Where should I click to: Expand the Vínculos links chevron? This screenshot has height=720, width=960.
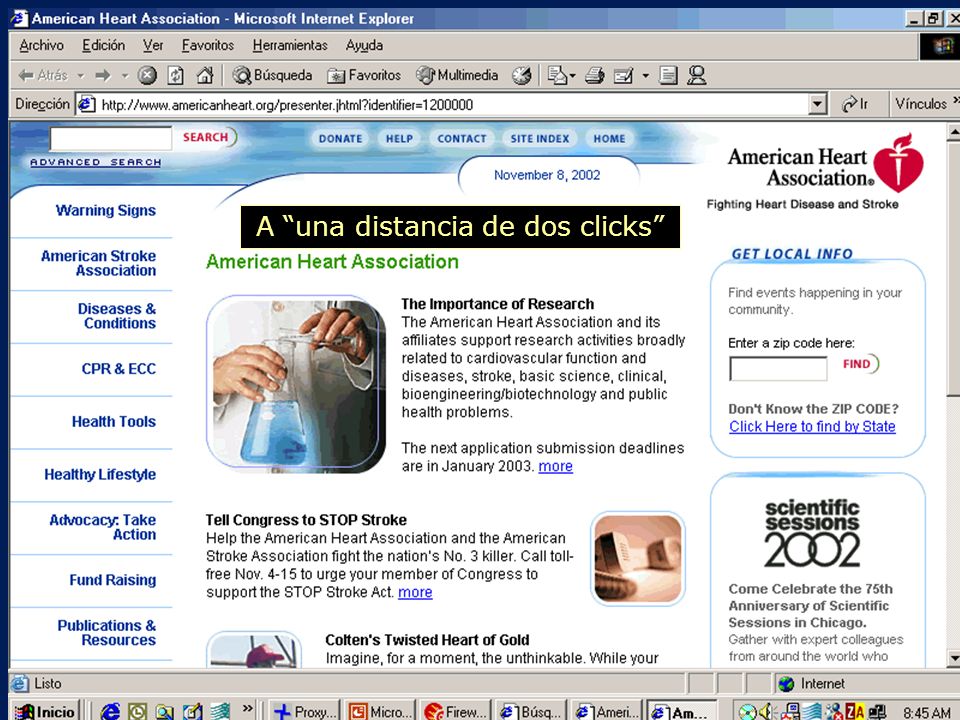click(x=955, y=101)
